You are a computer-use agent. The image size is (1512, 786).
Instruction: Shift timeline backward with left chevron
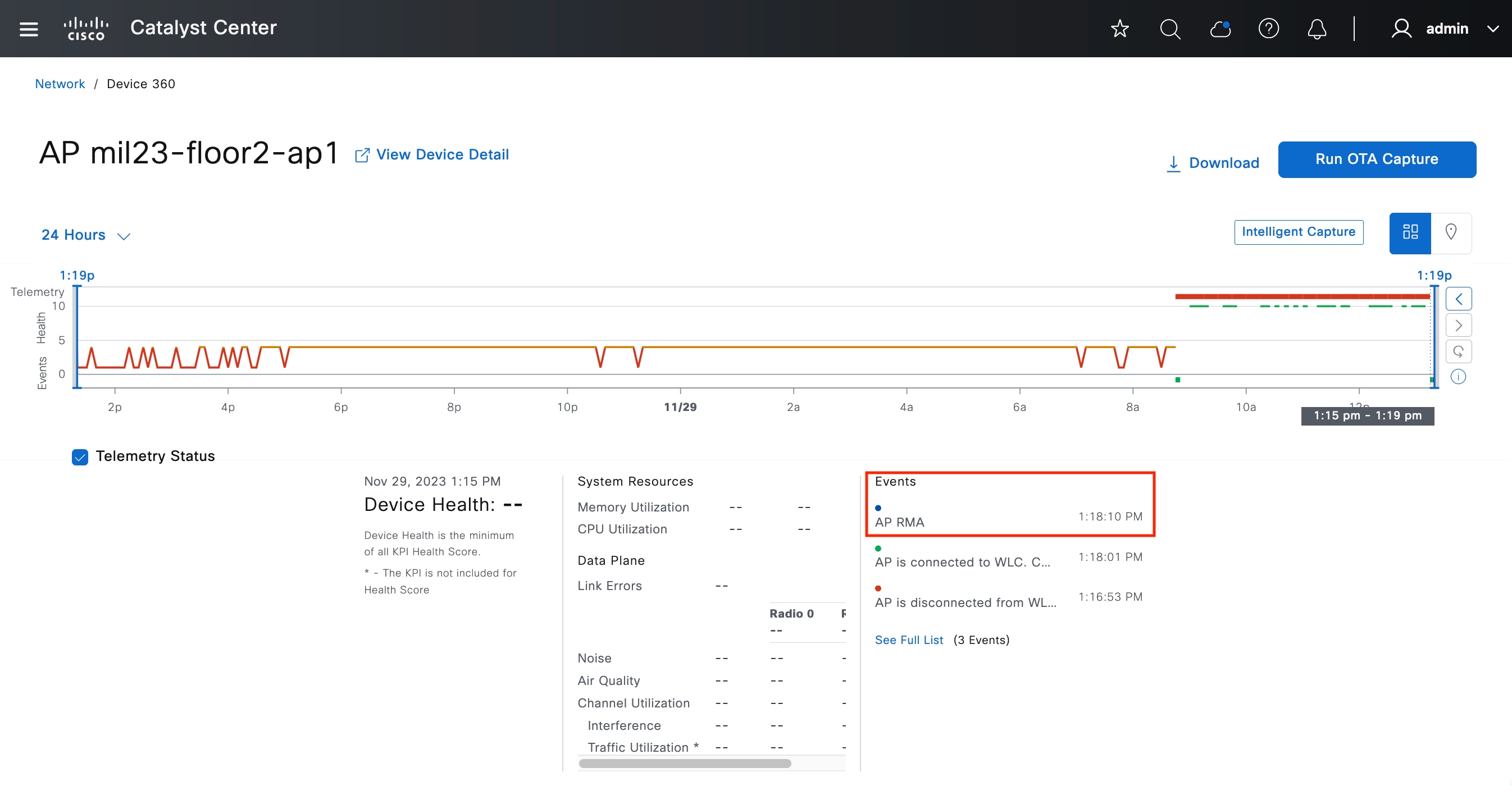[x=1458, y=299]
